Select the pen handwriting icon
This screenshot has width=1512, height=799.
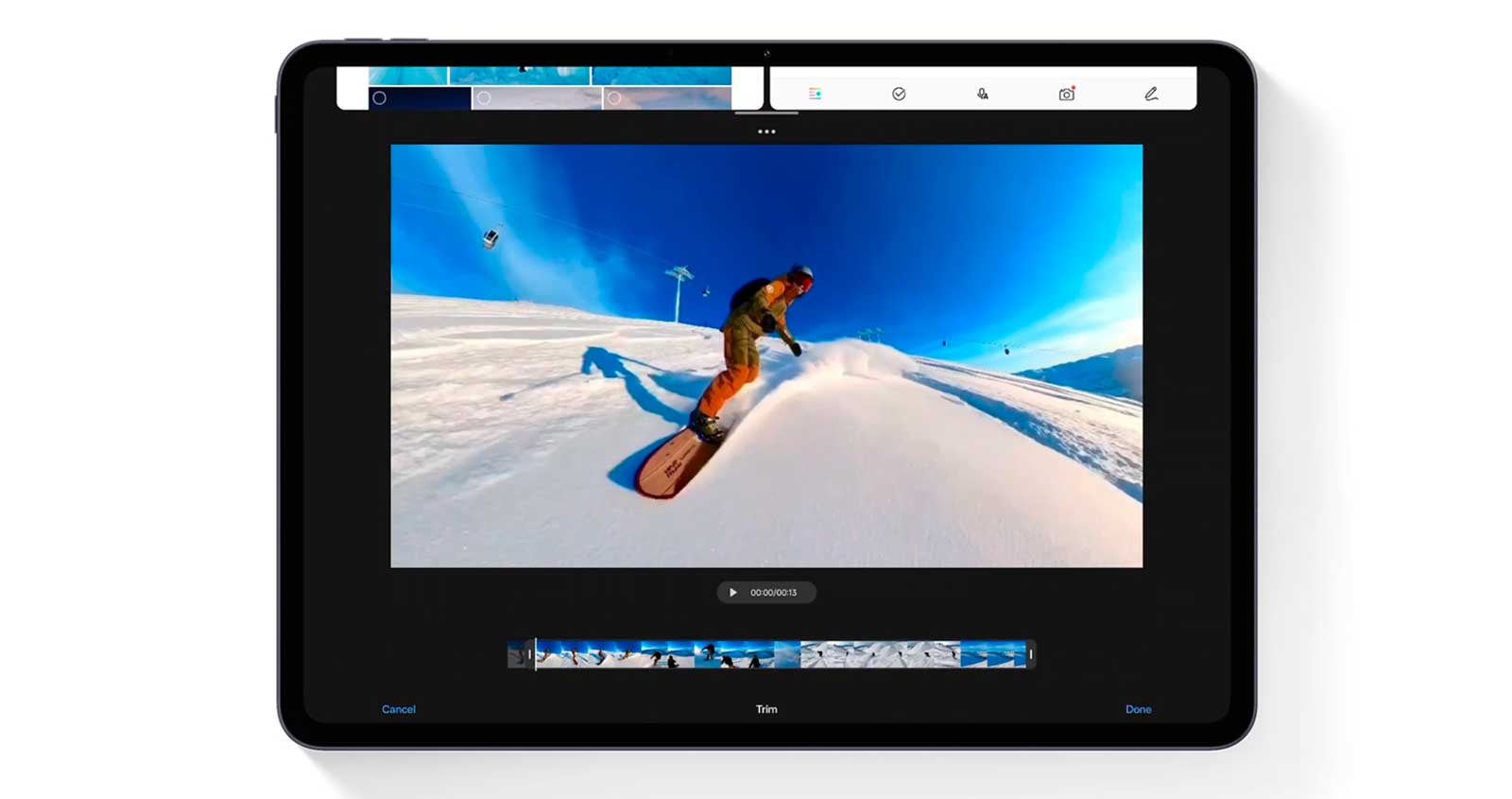click(1151, 94)
